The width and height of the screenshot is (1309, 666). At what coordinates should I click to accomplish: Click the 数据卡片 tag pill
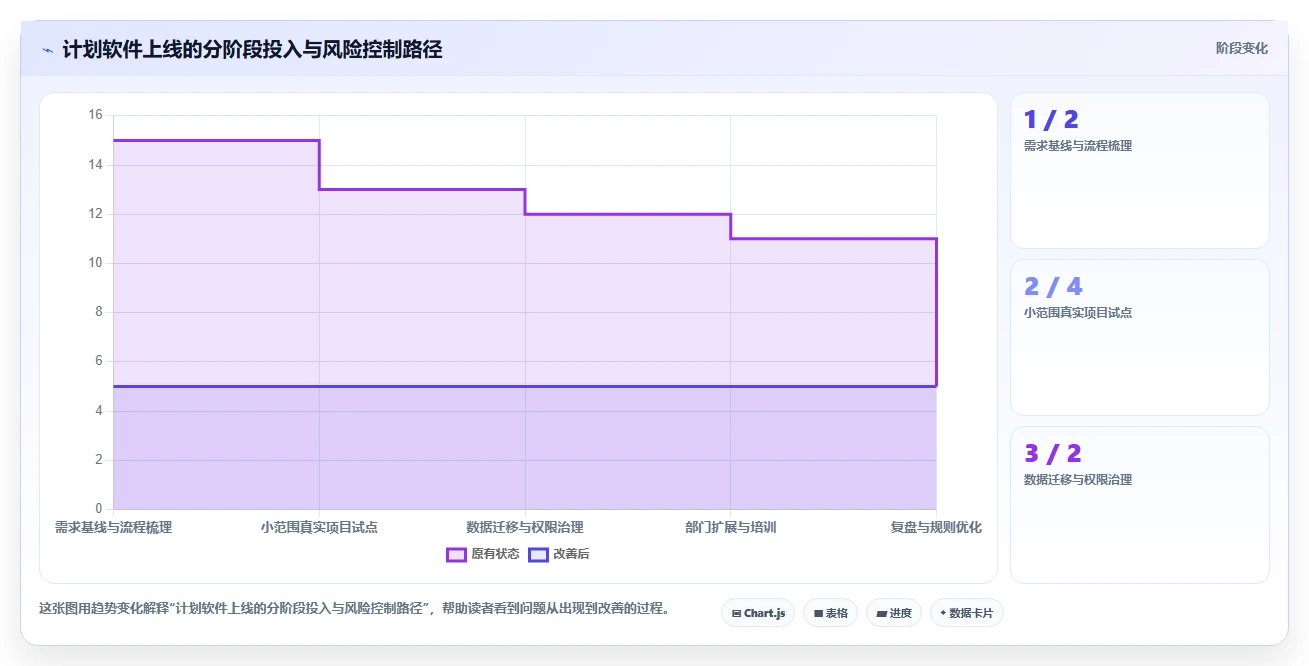tap(966, 613)
